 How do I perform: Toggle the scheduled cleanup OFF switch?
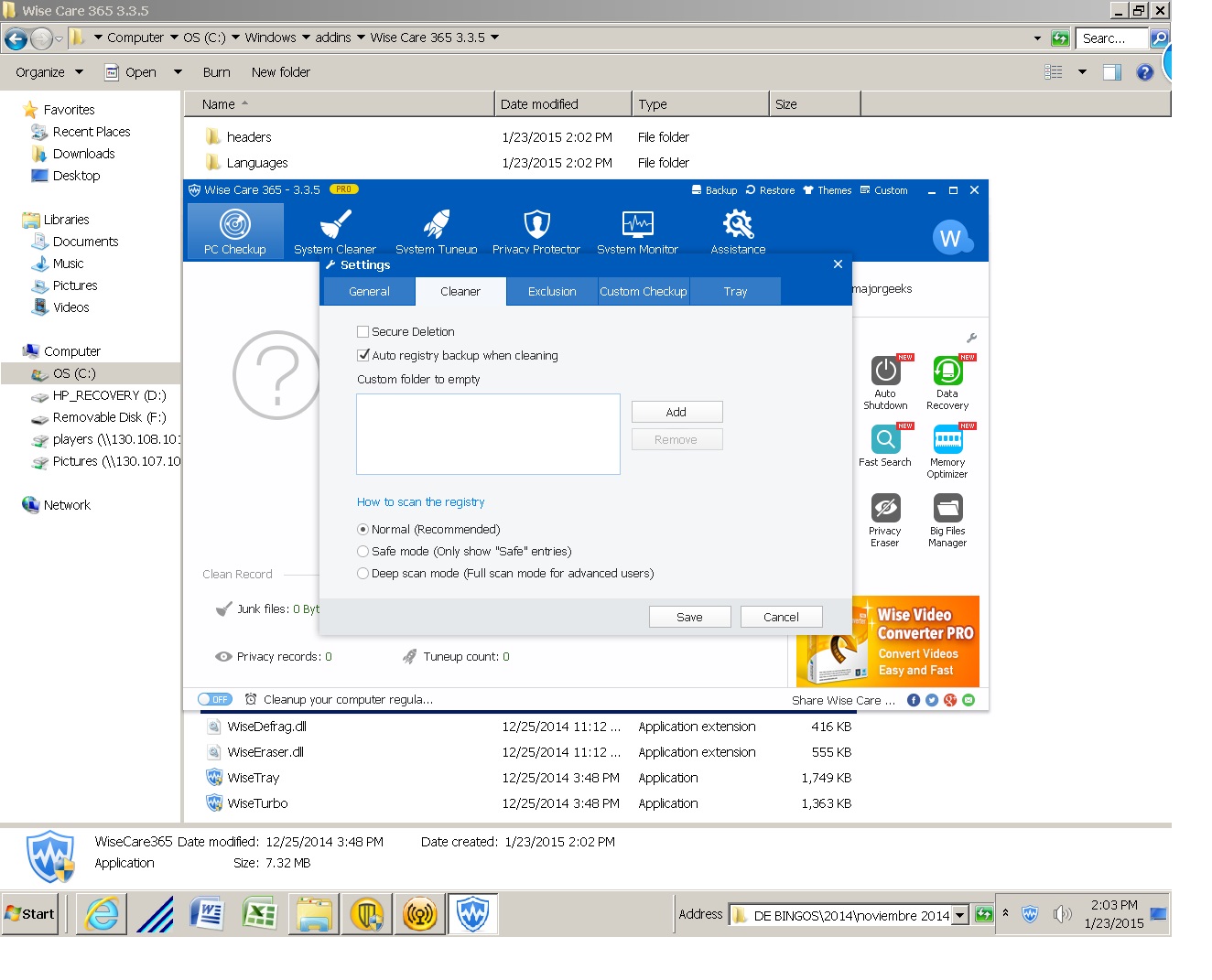pos(215,700)
